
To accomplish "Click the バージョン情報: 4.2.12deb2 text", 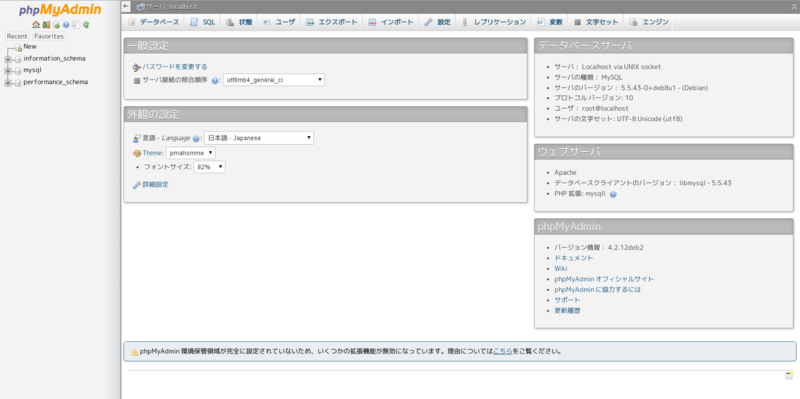I will [x=599, y=247].
